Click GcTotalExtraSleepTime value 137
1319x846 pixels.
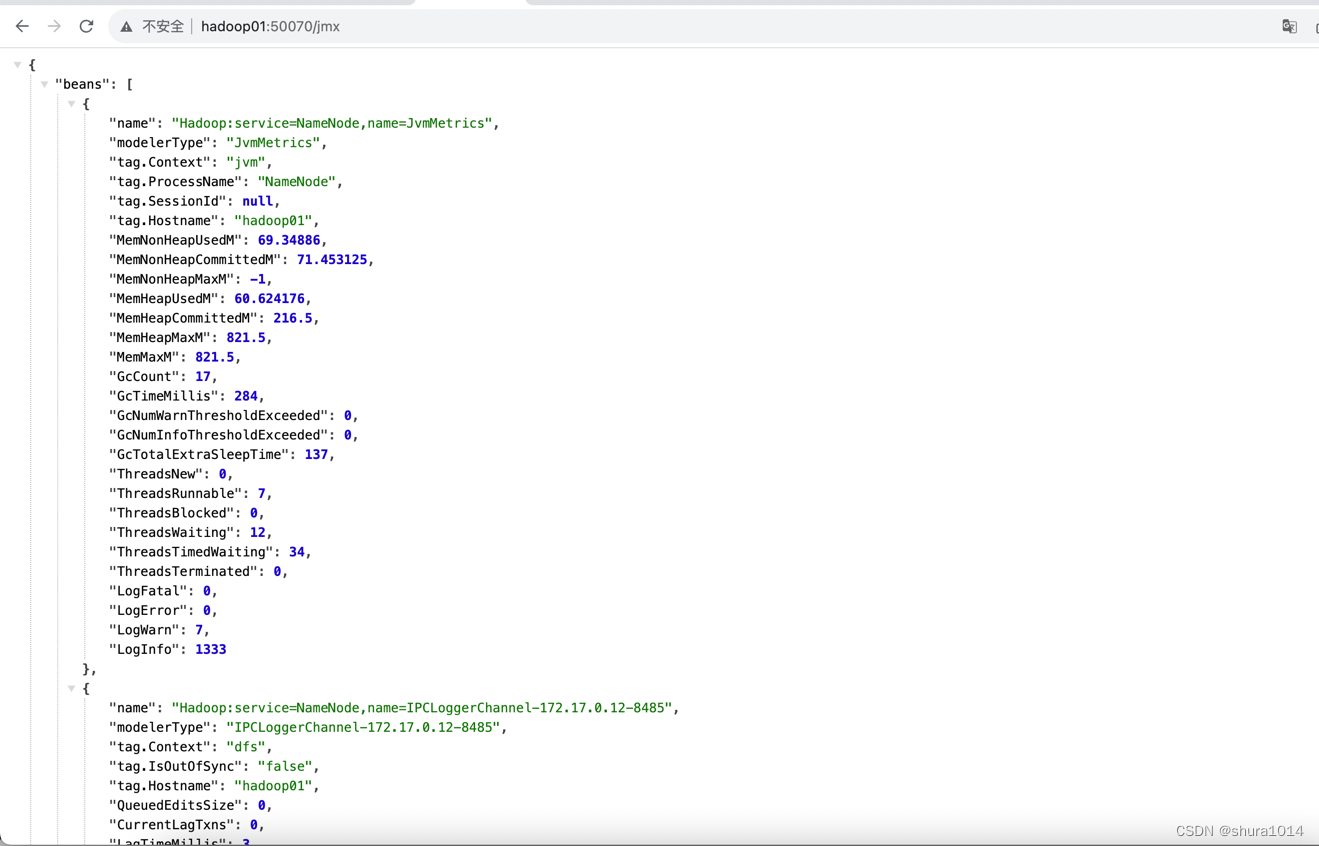(x=316, y=455)
